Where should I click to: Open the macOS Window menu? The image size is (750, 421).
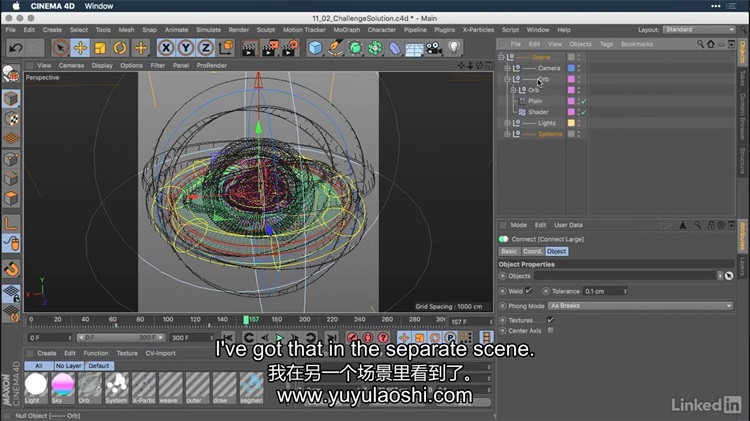click(99, 6)
